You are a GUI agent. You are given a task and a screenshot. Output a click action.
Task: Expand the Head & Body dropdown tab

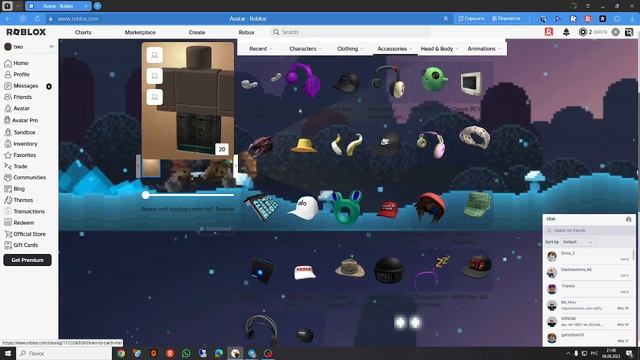click(439, 49)
